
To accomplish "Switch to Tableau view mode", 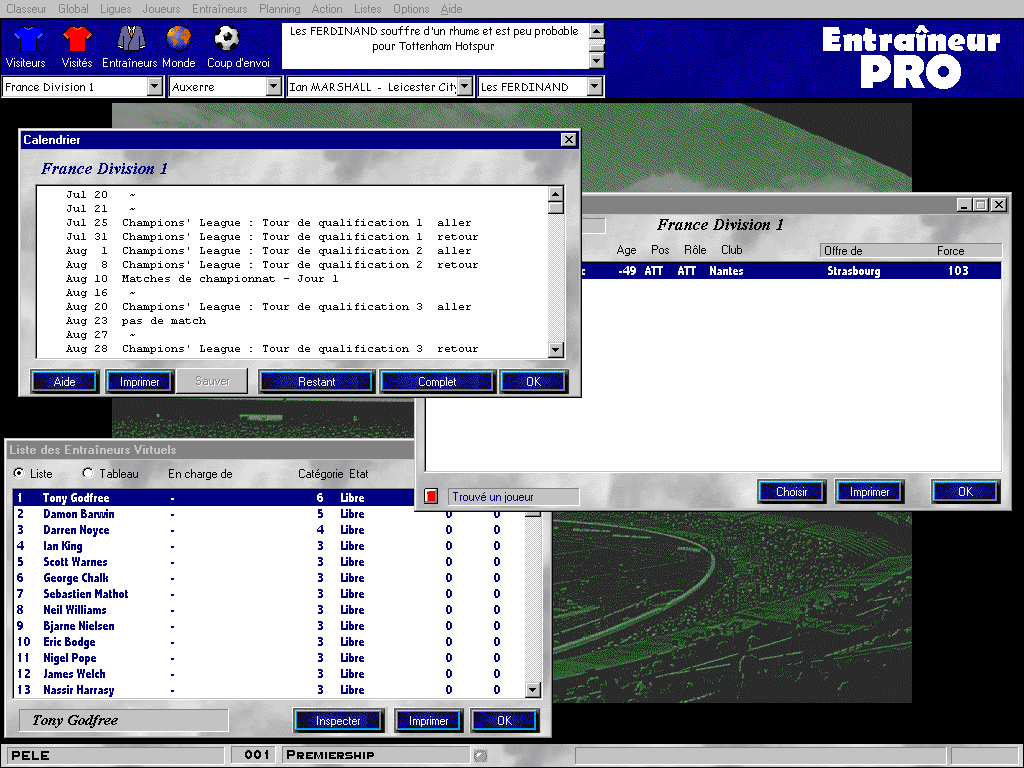I will click(x=87, y=473).
